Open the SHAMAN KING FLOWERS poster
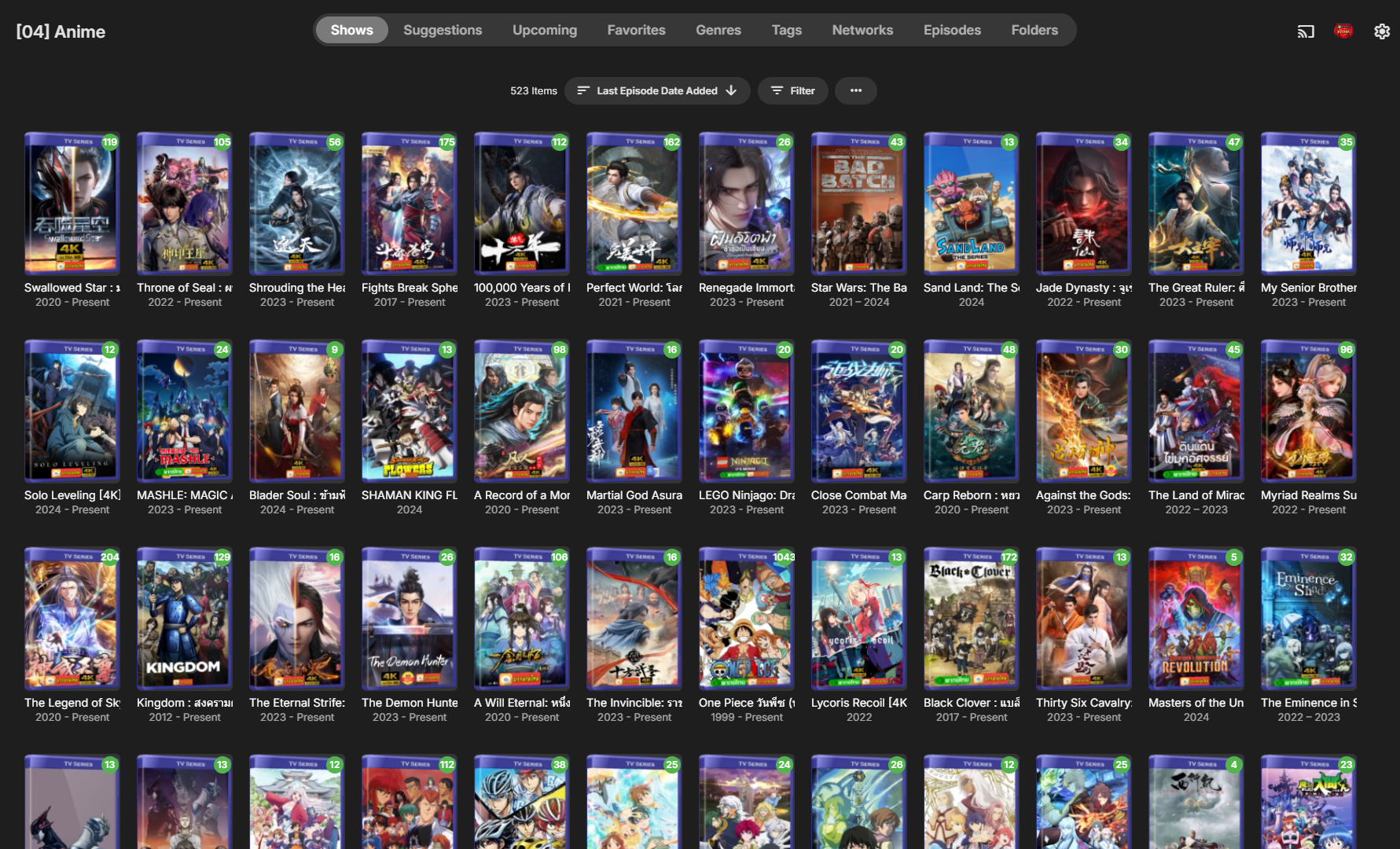 [410, 411]
